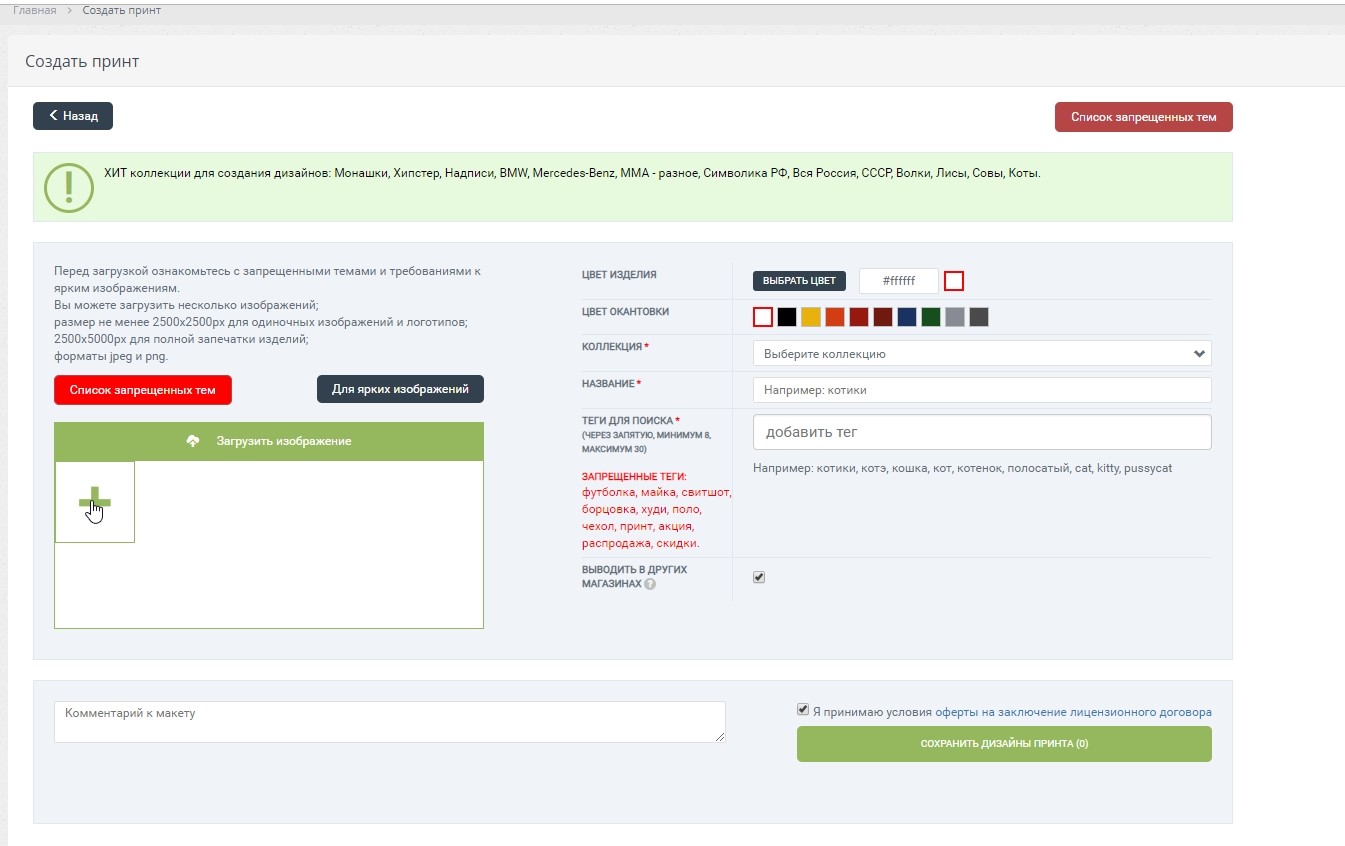The height and width of the screenshot is (846, 1345).
Task: Open 'Для ярких изображений' requirements
Action: point(400,389)
